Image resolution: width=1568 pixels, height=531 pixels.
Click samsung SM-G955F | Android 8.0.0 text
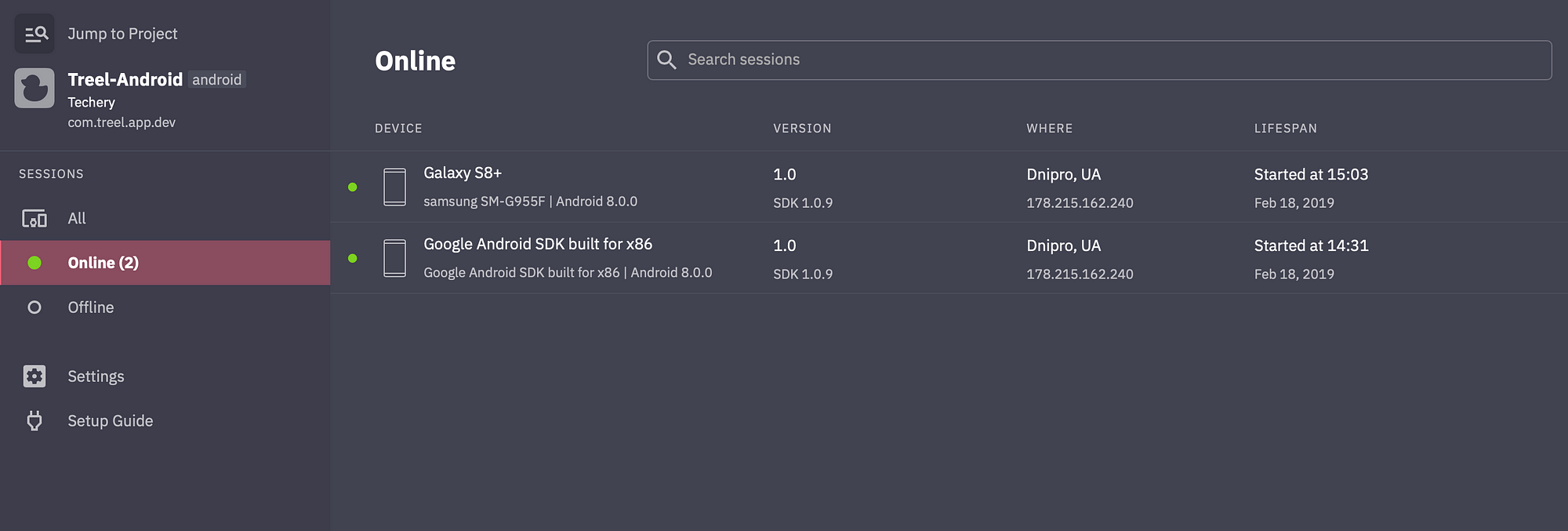coord(531,202)
